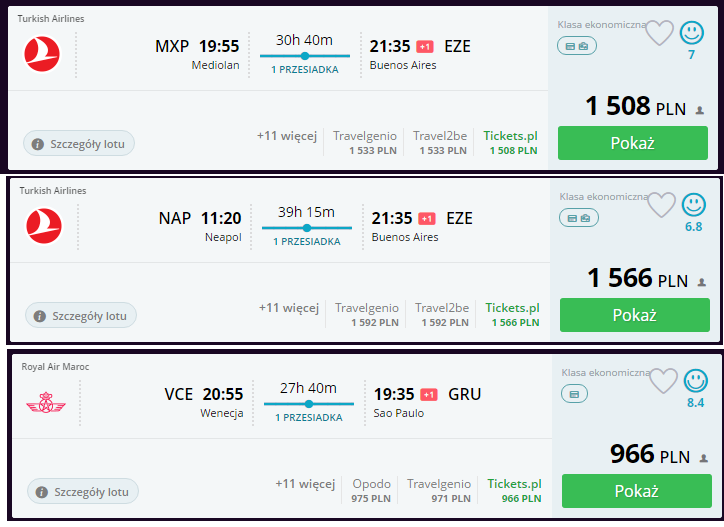Click the smiley rating 7 icon

point(691,33)
